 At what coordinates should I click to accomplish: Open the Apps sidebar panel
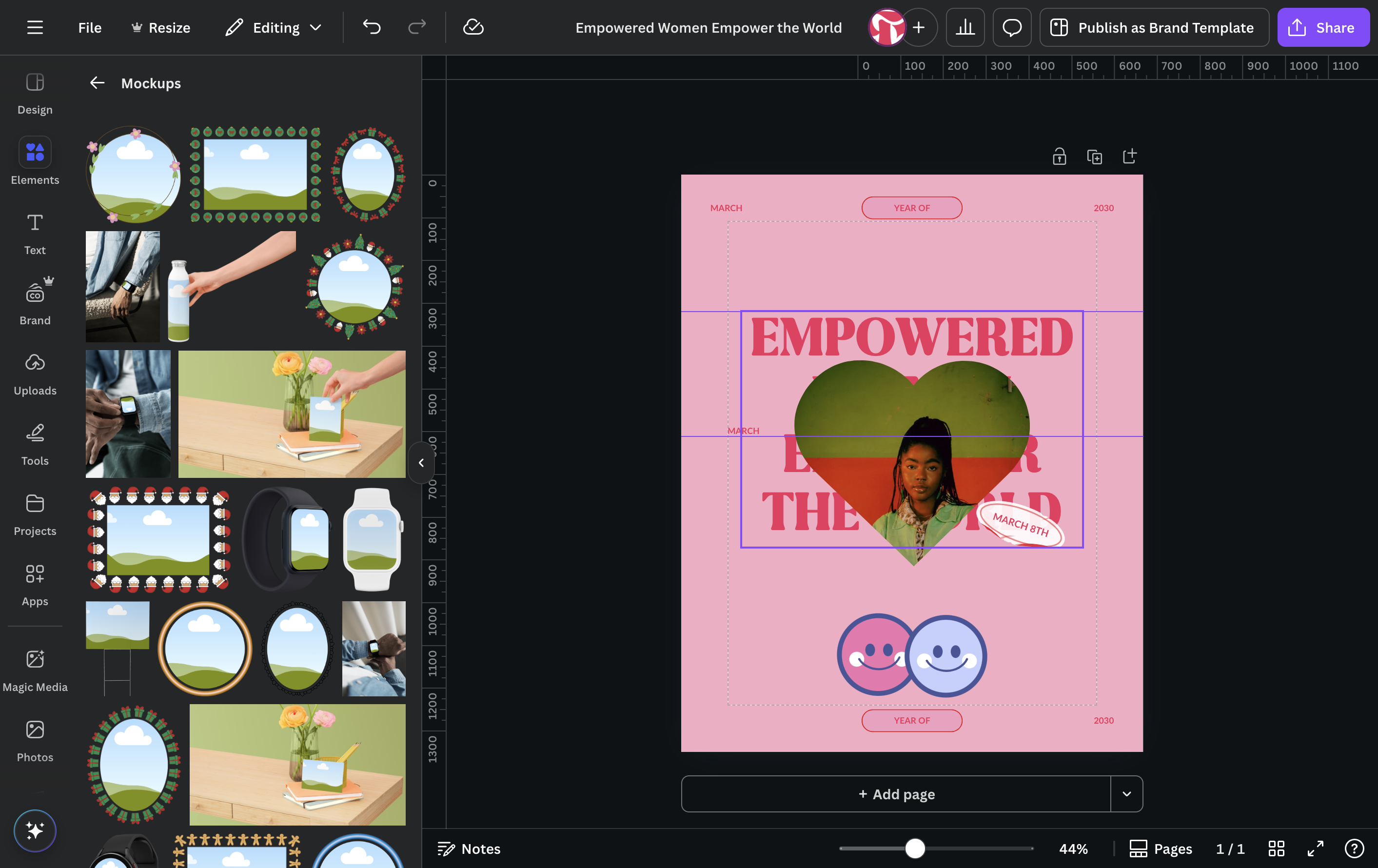click(35, 585)
